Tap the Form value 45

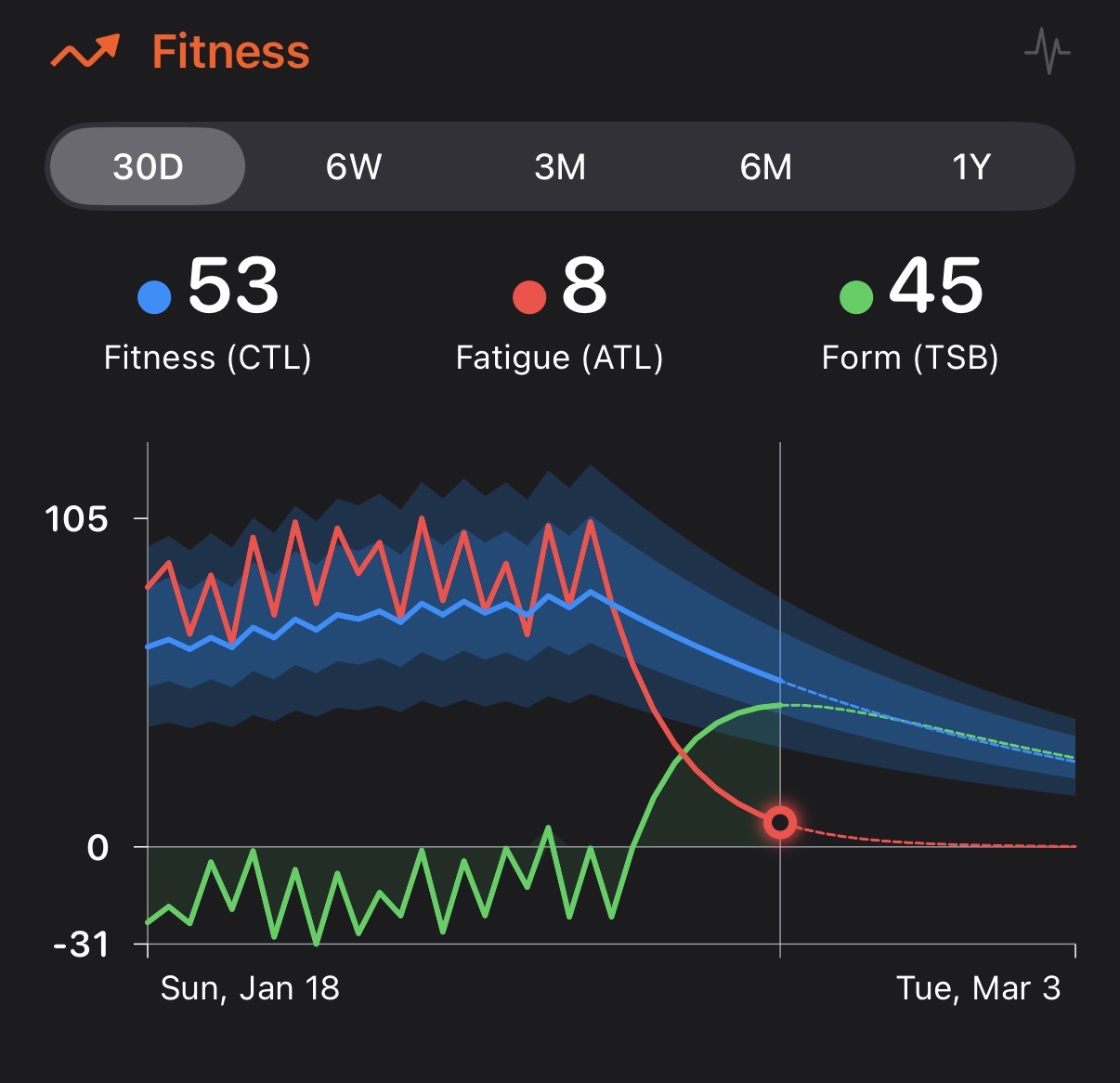[x=935, y=286]
